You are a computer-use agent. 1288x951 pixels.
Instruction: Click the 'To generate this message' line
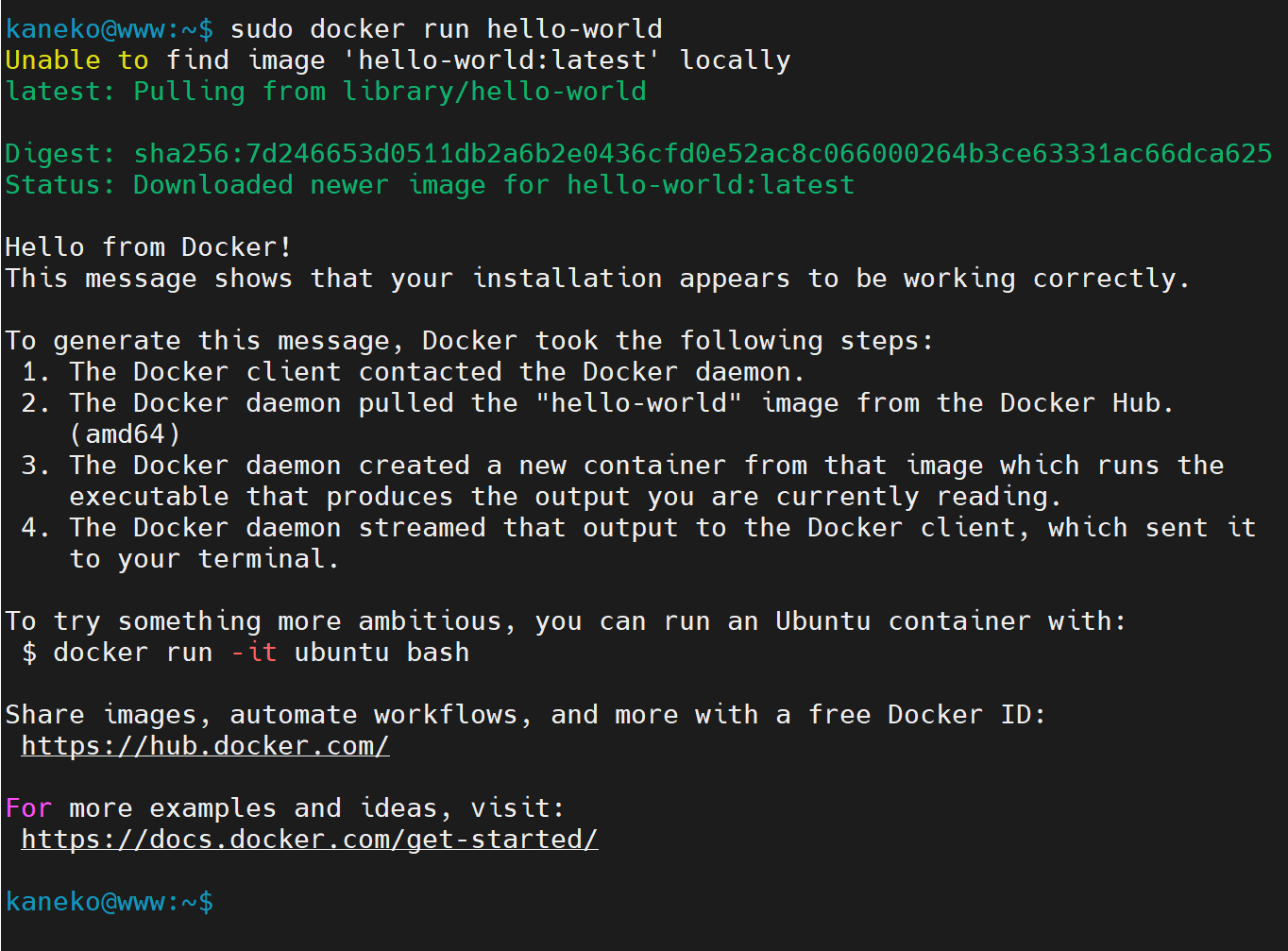[469, 341]
